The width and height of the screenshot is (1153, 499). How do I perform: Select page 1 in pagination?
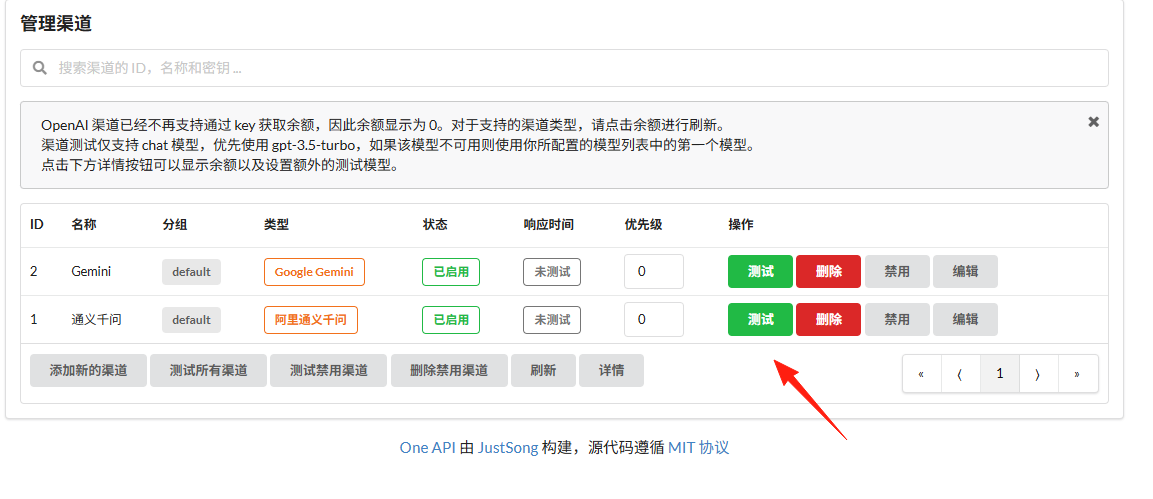[999, 373]
